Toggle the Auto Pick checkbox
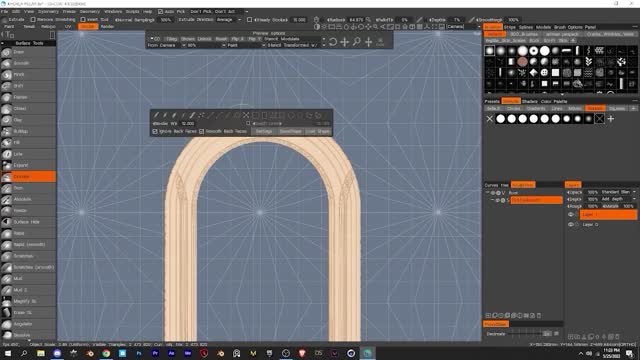640x360 pixels. (160, 11)
